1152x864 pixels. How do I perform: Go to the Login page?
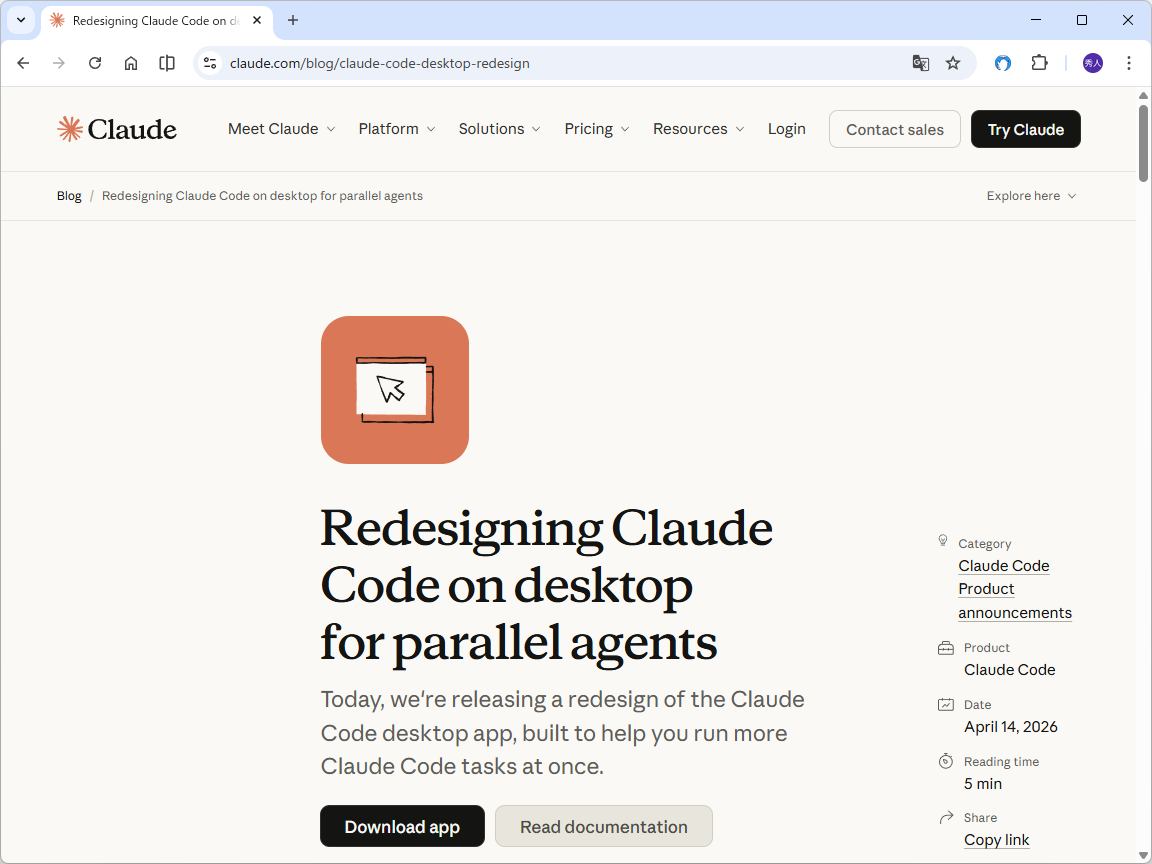click(787, 129)
